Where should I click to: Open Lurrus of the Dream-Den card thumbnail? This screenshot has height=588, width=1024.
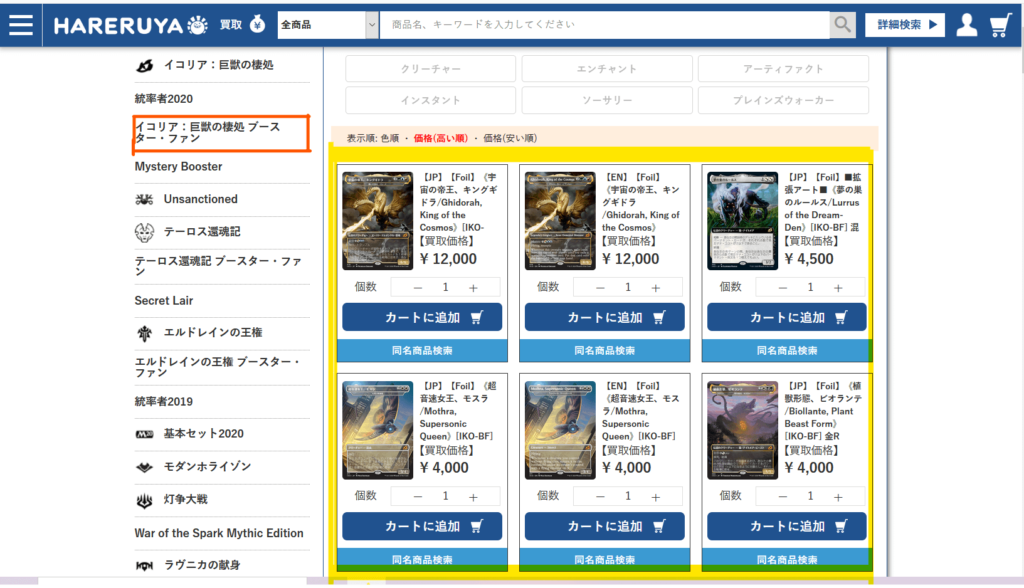pyautogui.click(x=743, y=221)
